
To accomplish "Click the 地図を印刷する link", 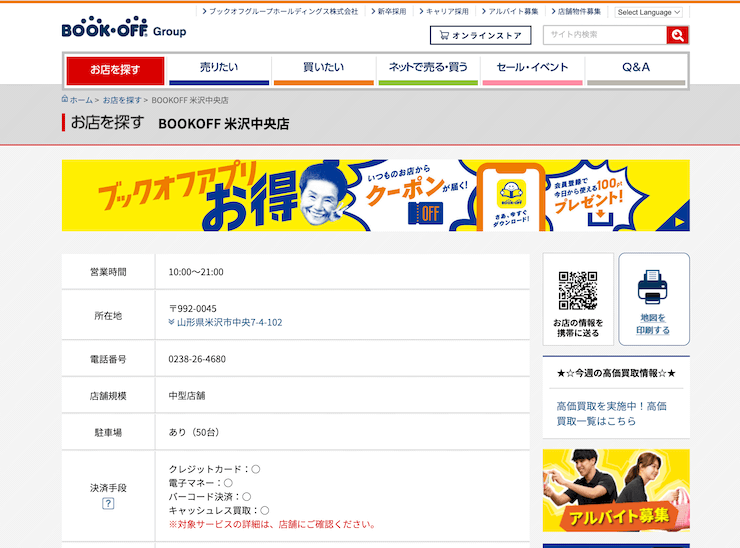I will tap(653, 324).
